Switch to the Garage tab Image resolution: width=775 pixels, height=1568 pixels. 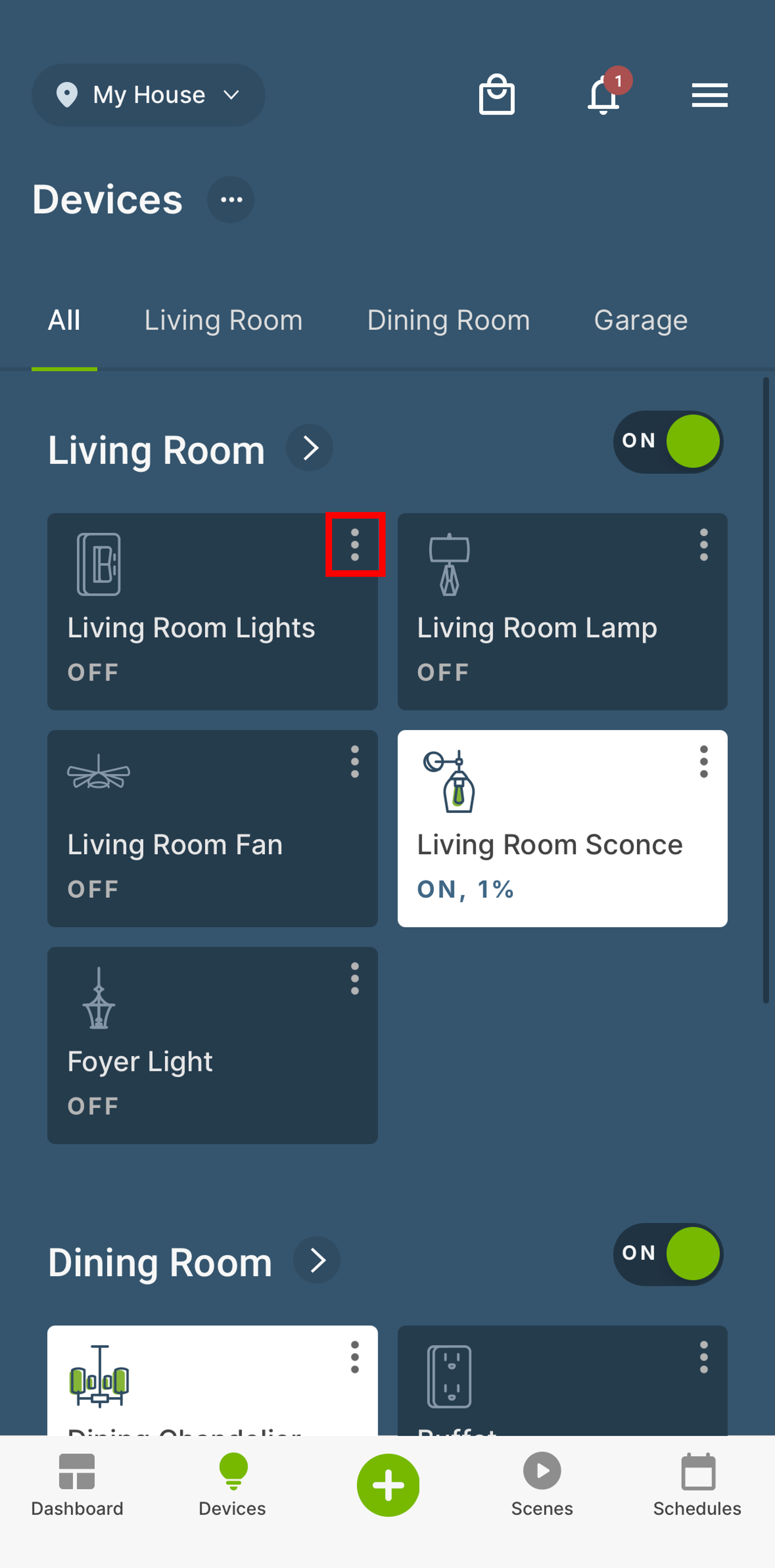coord(641,320)
